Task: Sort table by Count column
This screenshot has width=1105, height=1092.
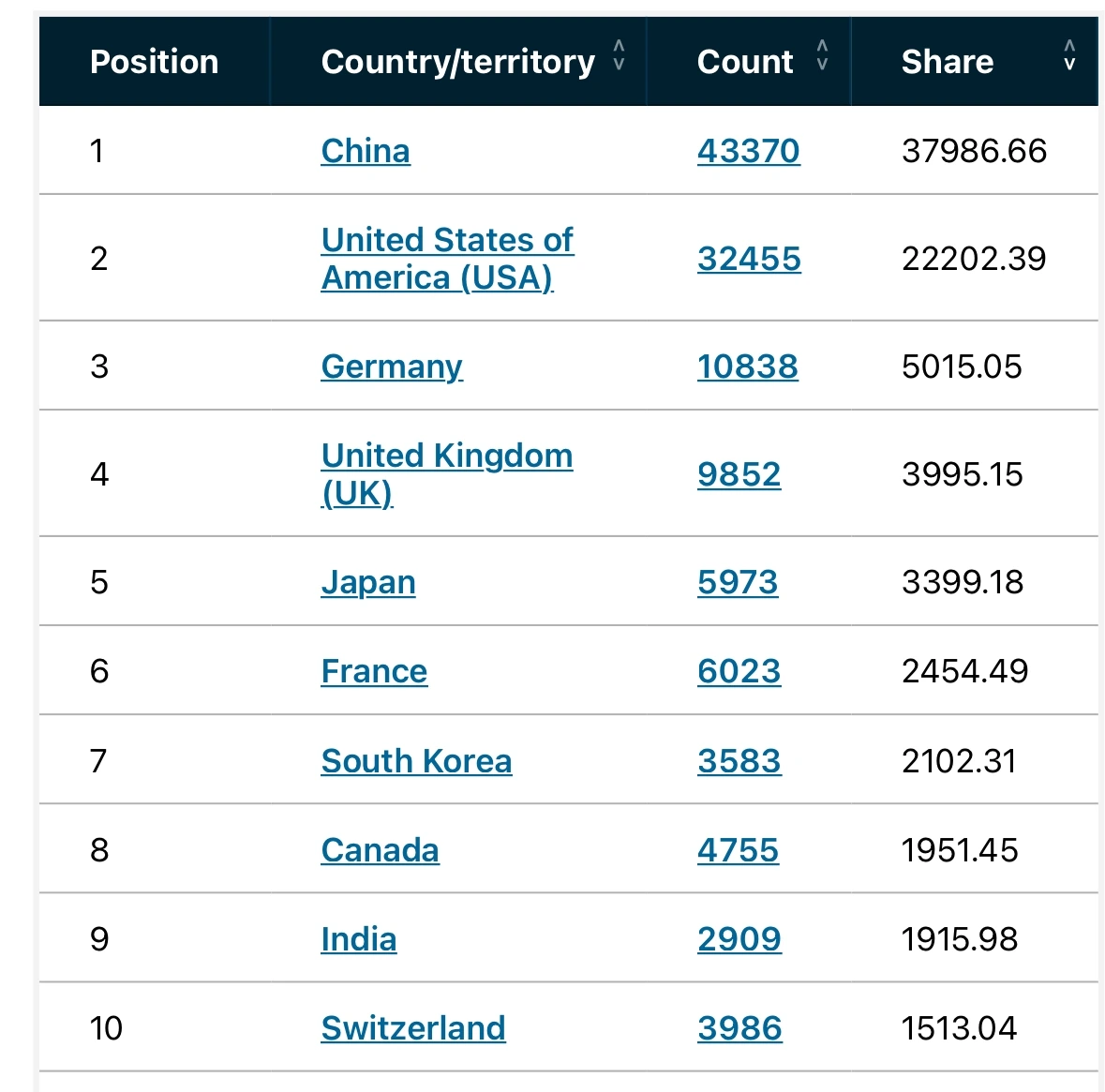Action: tap(822, 55)
